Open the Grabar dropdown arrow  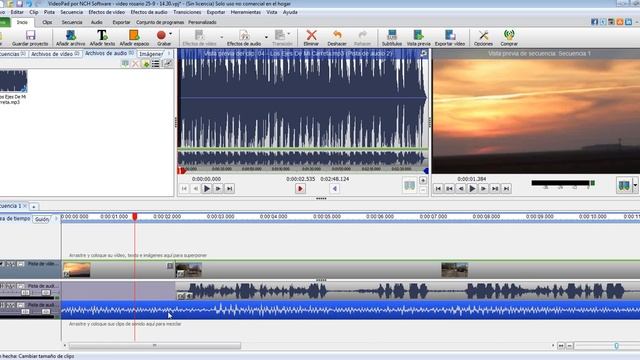[171, 34]
